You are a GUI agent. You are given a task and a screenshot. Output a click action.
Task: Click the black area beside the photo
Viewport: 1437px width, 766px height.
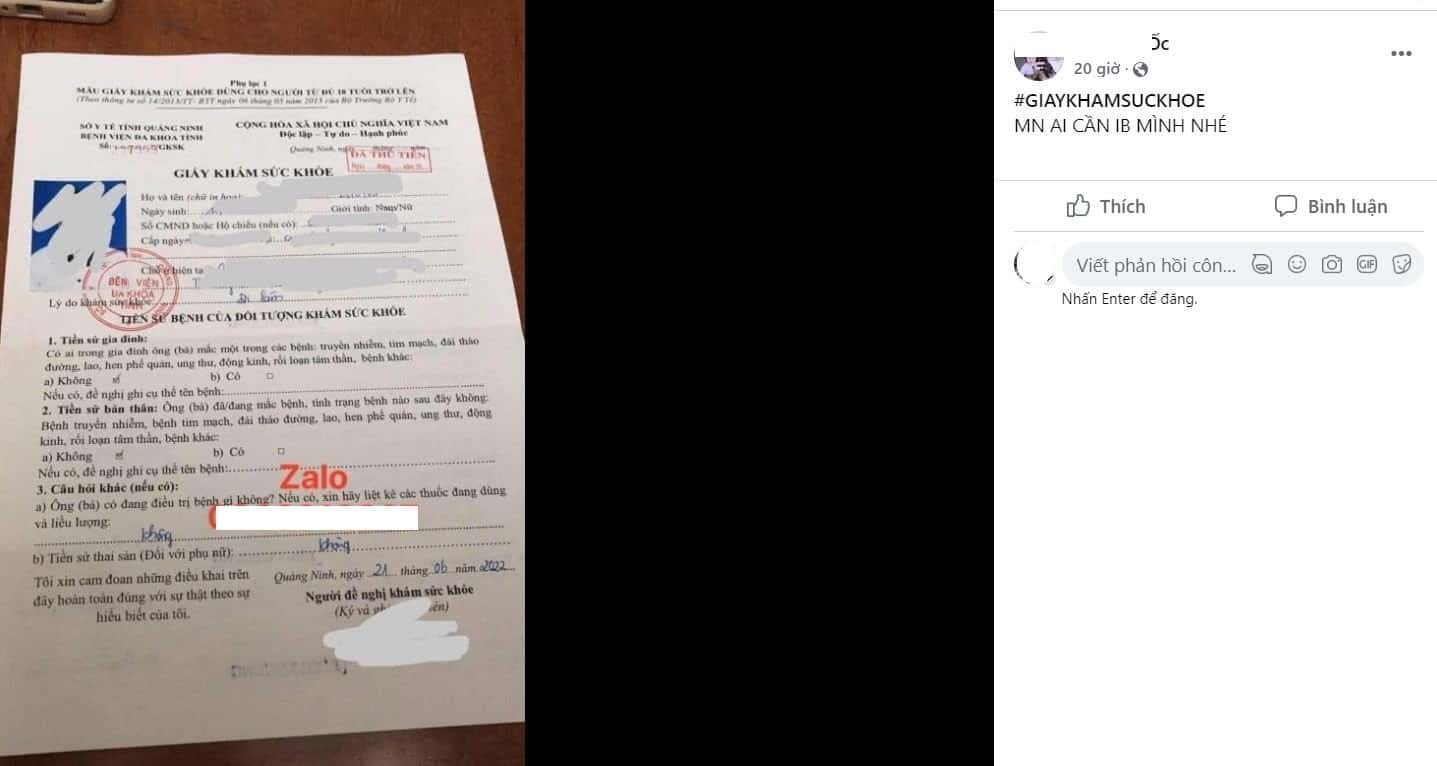759,383
